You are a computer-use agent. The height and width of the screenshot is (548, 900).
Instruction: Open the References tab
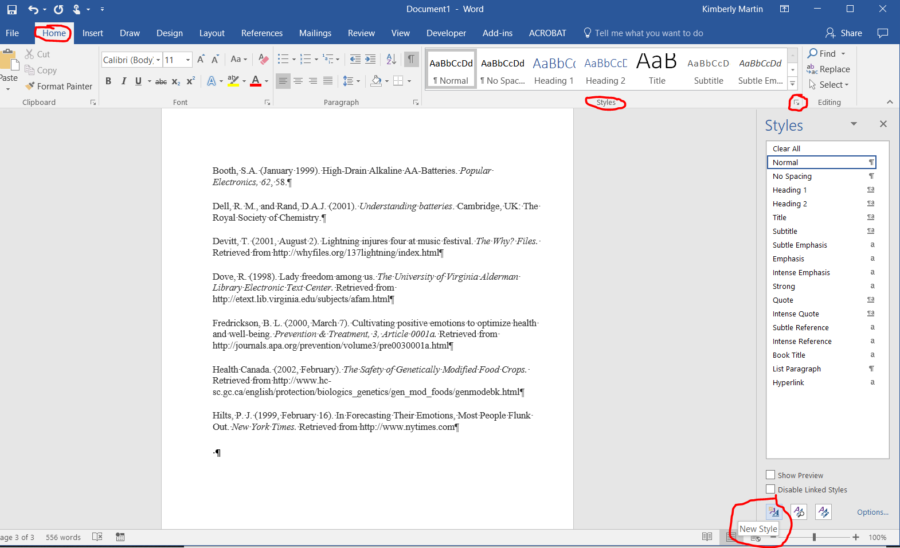[x=262, y=33]
